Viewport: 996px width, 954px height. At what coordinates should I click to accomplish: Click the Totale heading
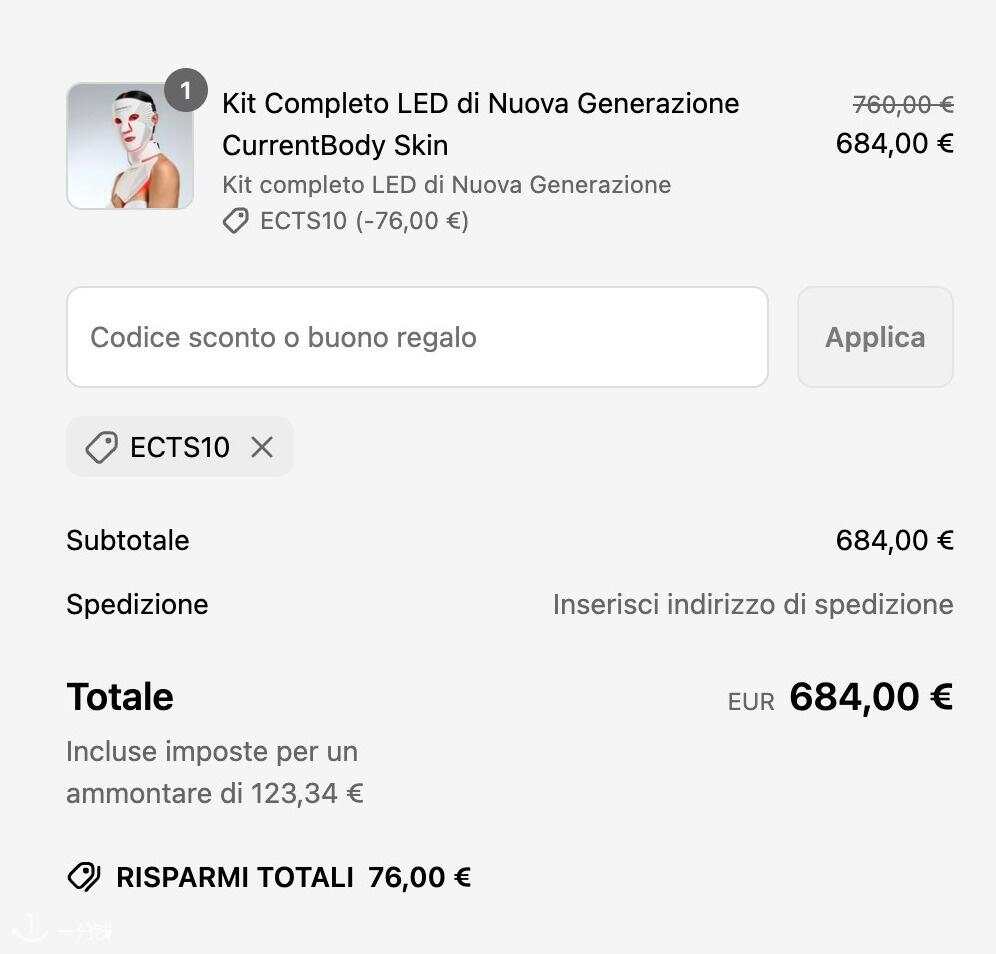coord(120,697)
